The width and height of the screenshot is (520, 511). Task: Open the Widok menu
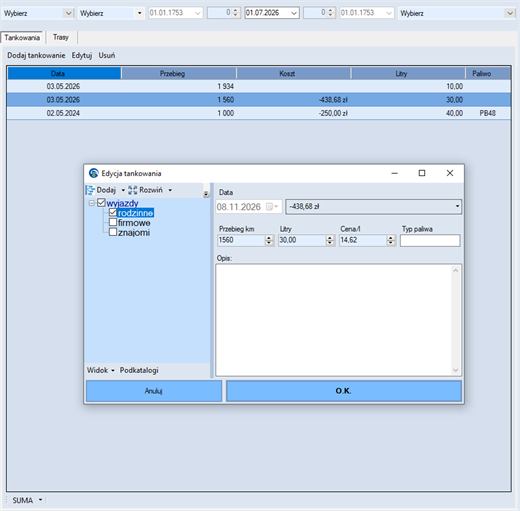[x=100, y=370]
